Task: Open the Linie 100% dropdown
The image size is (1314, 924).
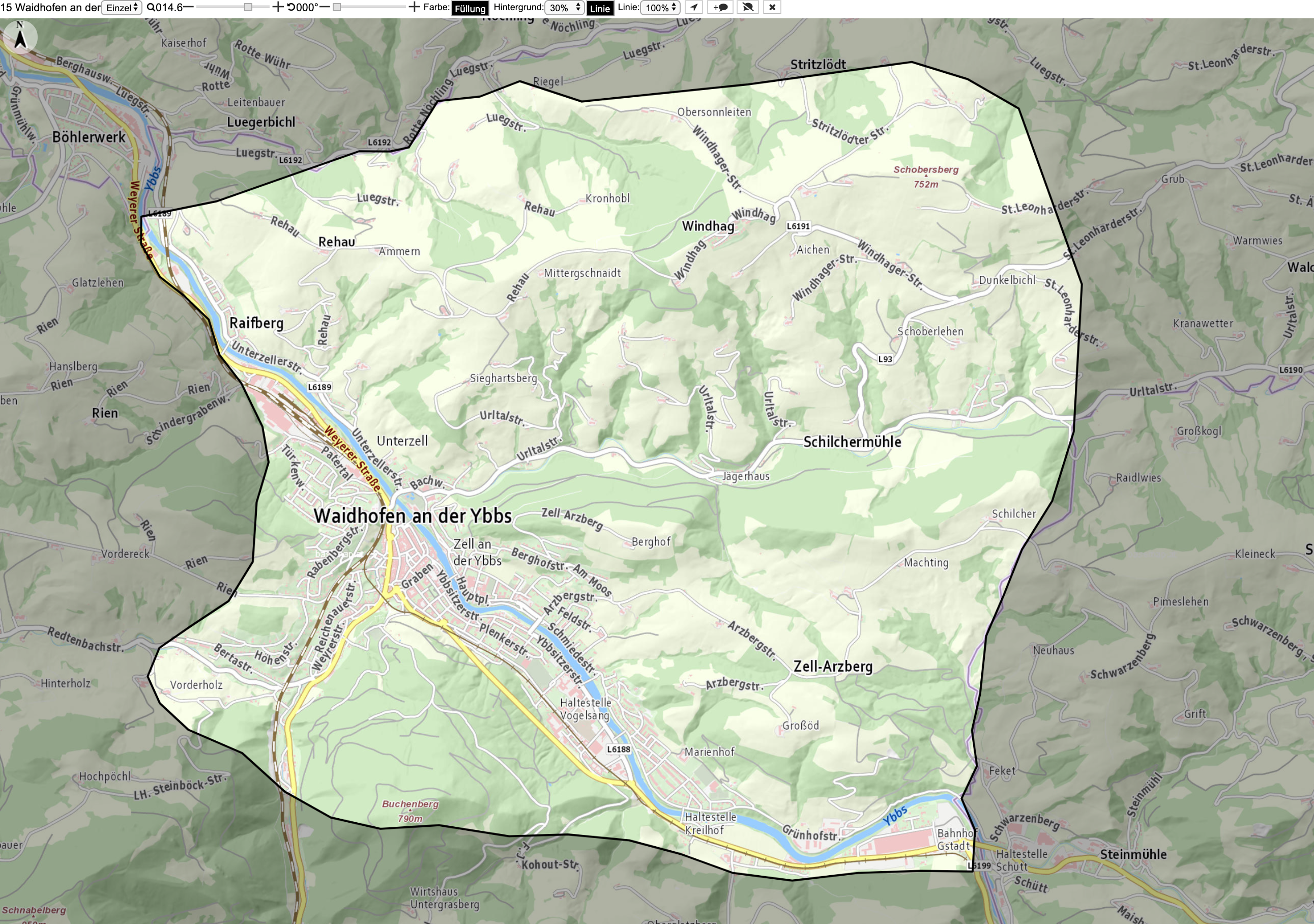Action: [x=660, y=8]
